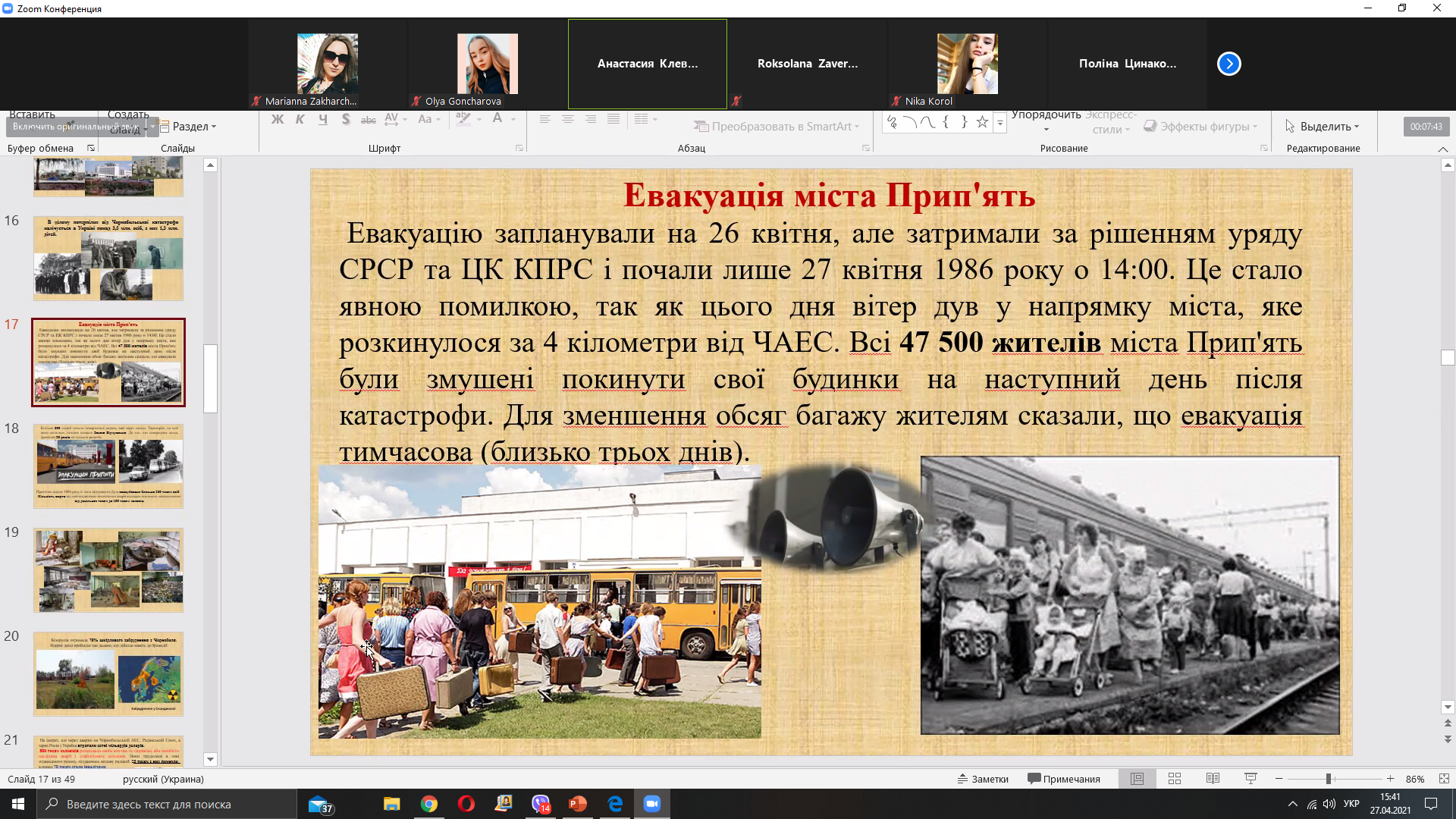
Task: Select the arc shape
Action: (910, 121)
